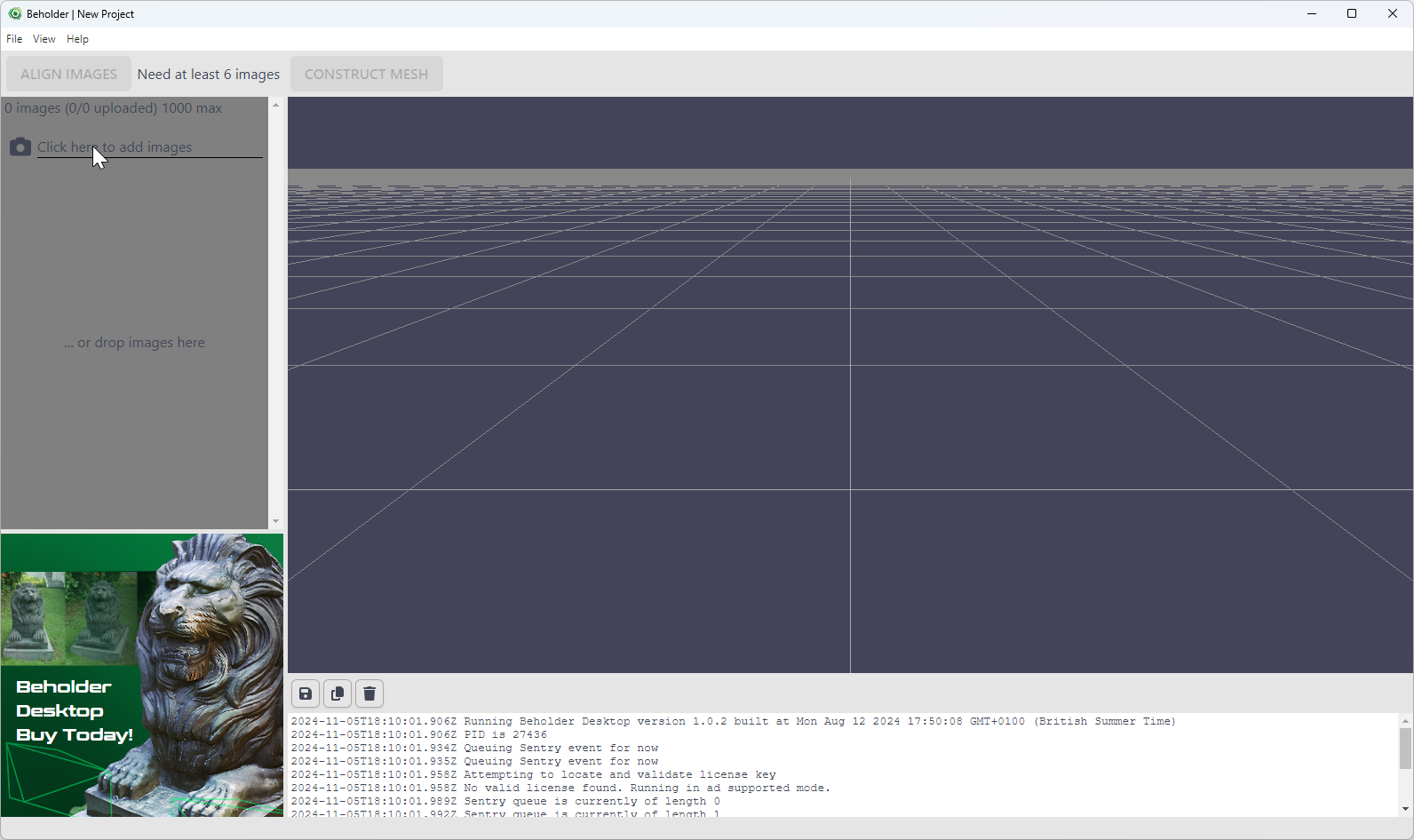Click the Beholder app icon in title bar
The height and width of the screenshot is (840, 1414).
click(14, 14)
